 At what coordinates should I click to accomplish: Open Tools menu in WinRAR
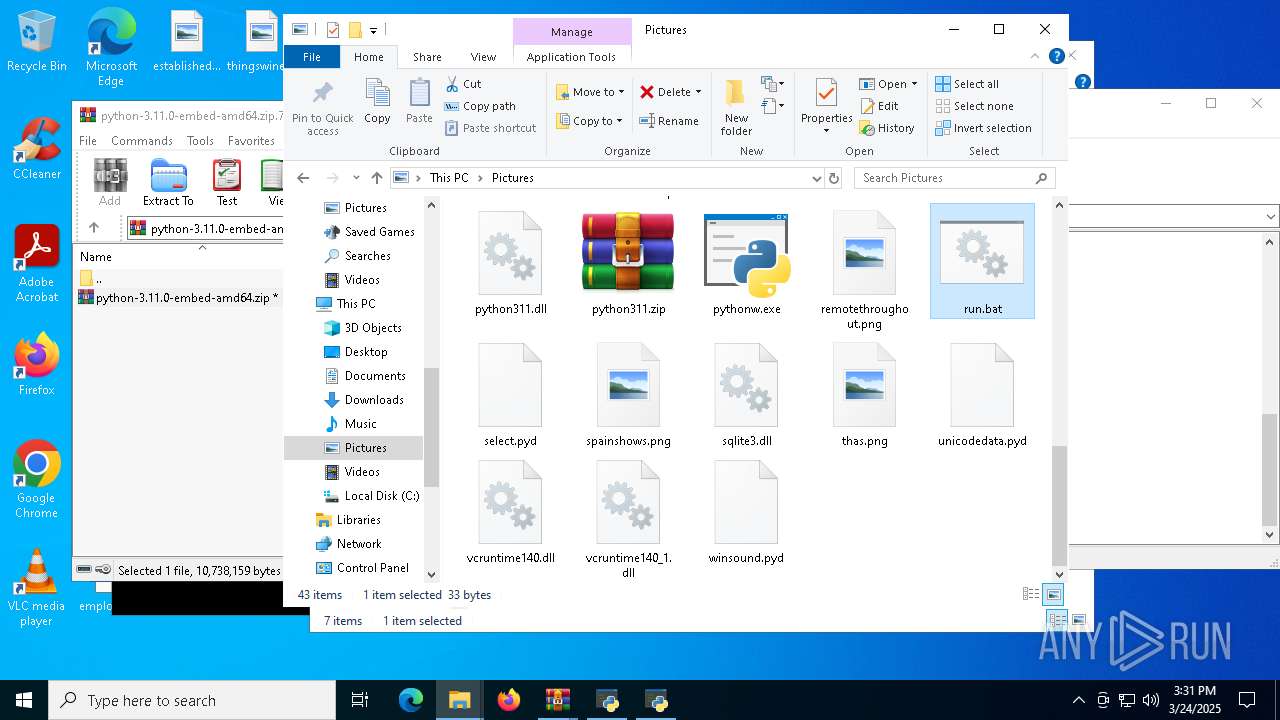point(200,141)
